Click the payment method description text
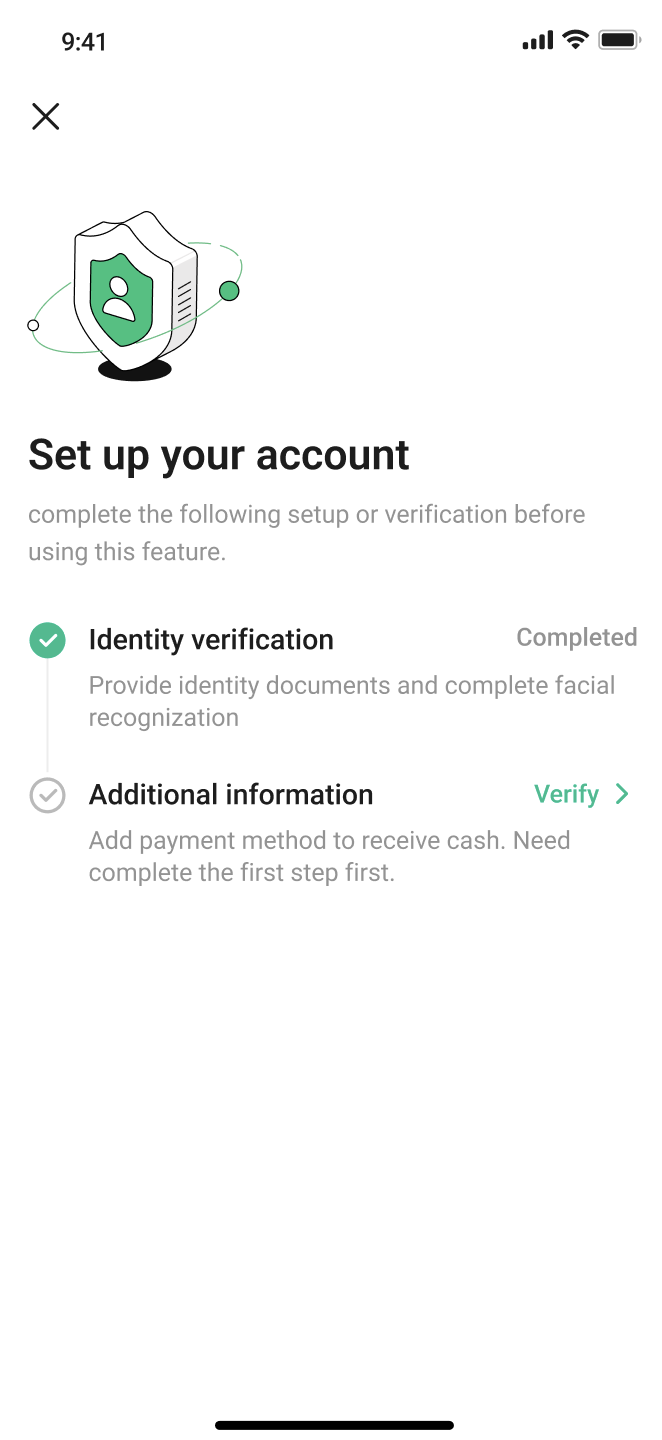 pos(329,856)
